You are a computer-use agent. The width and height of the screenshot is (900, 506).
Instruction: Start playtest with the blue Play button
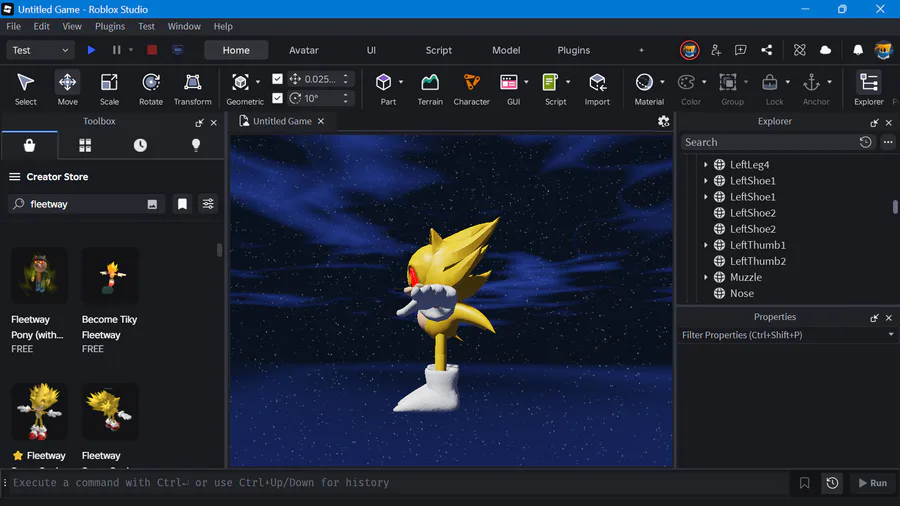[x=91, y=50]
